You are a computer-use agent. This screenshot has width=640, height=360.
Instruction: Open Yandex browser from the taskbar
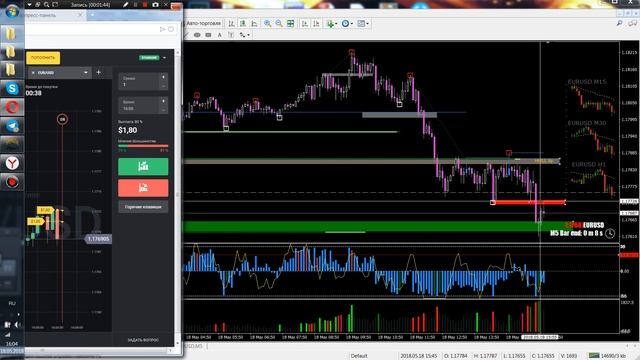coord(12,163)
